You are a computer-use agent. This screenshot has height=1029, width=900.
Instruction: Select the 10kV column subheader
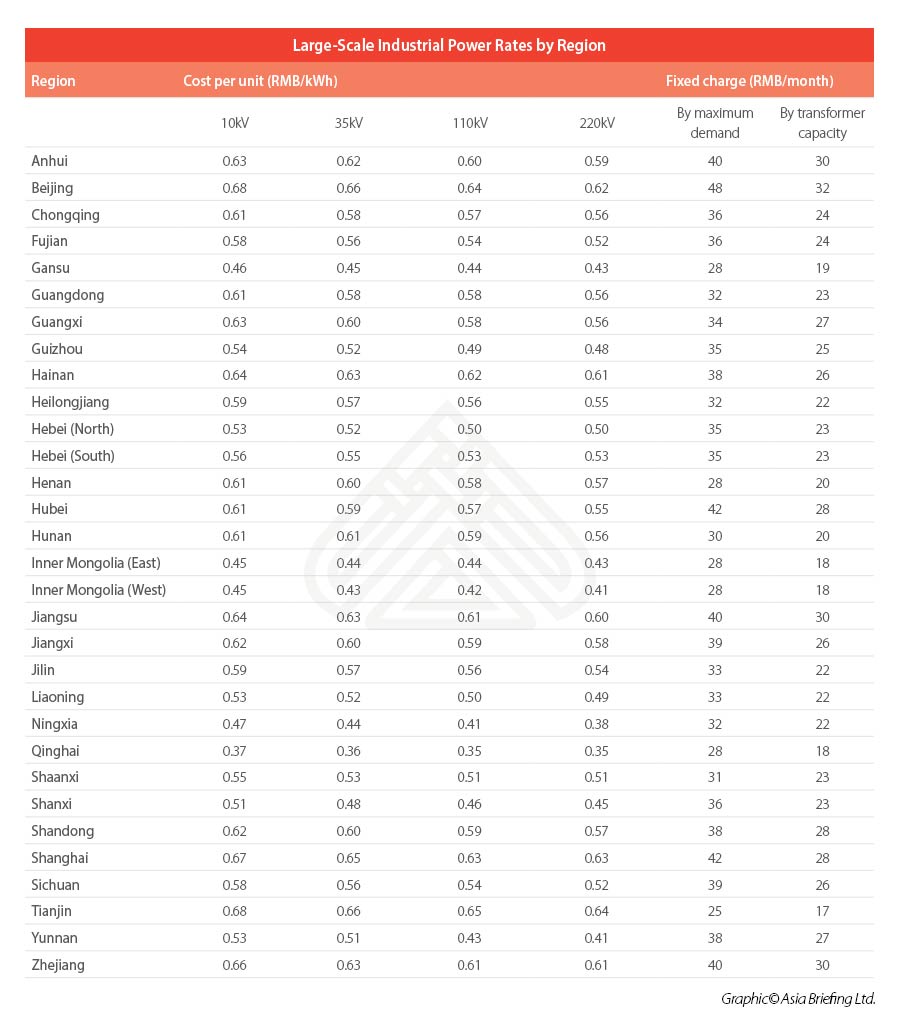(234, 123)
